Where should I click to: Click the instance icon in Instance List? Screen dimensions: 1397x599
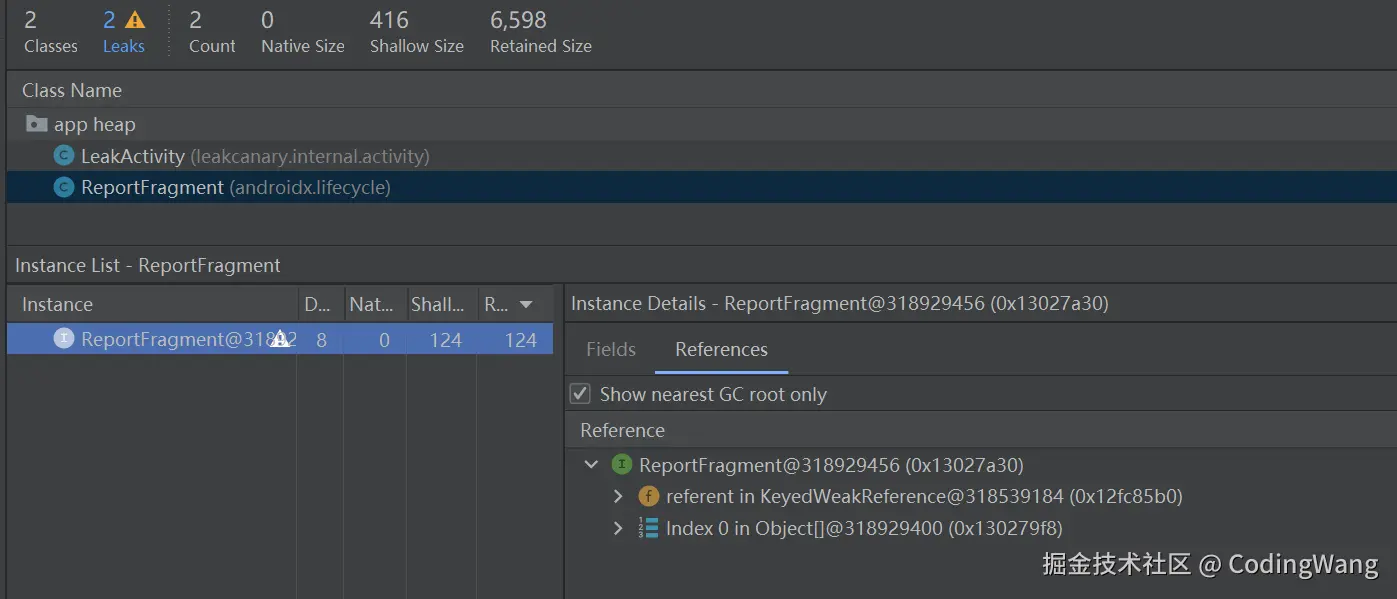pos(64,339)
